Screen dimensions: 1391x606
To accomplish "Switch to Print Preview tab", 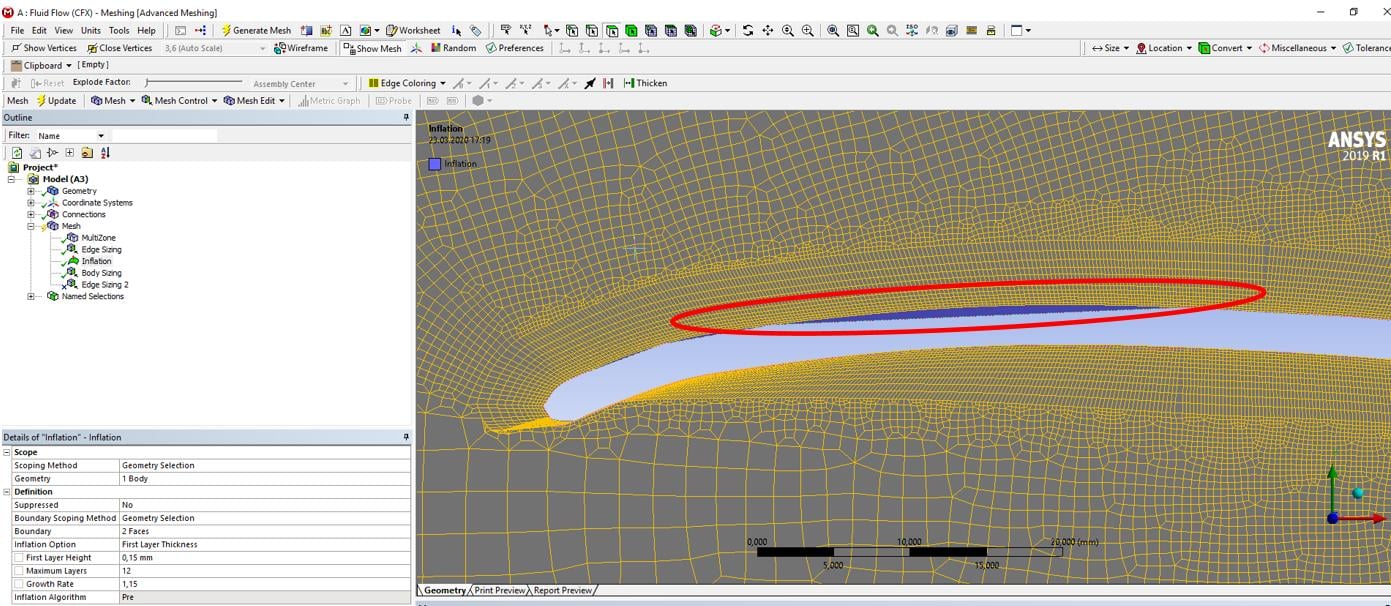I will [x=499, y=590].
